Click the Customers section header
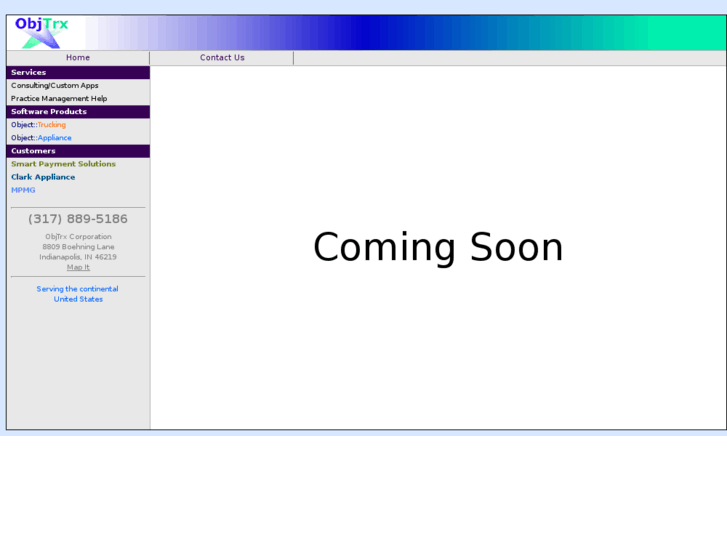This screenshot has width=727, height=545. (x=78, y=151)
